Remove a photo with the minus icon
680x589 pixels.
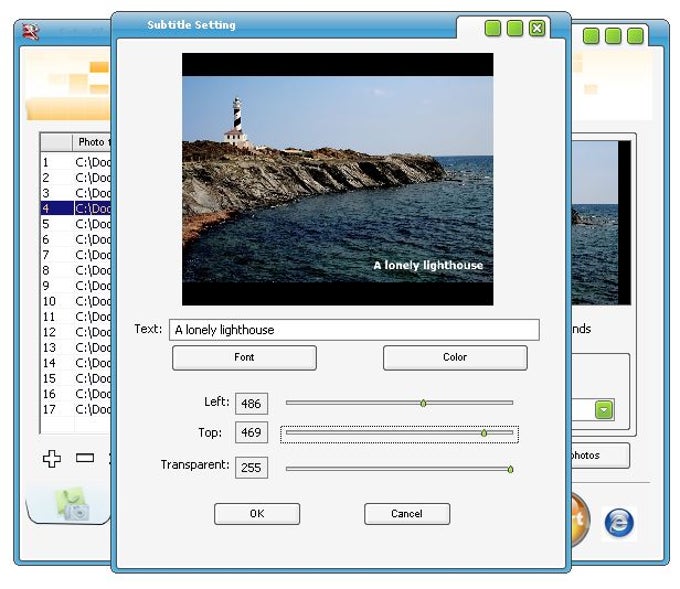click(85, 458)
